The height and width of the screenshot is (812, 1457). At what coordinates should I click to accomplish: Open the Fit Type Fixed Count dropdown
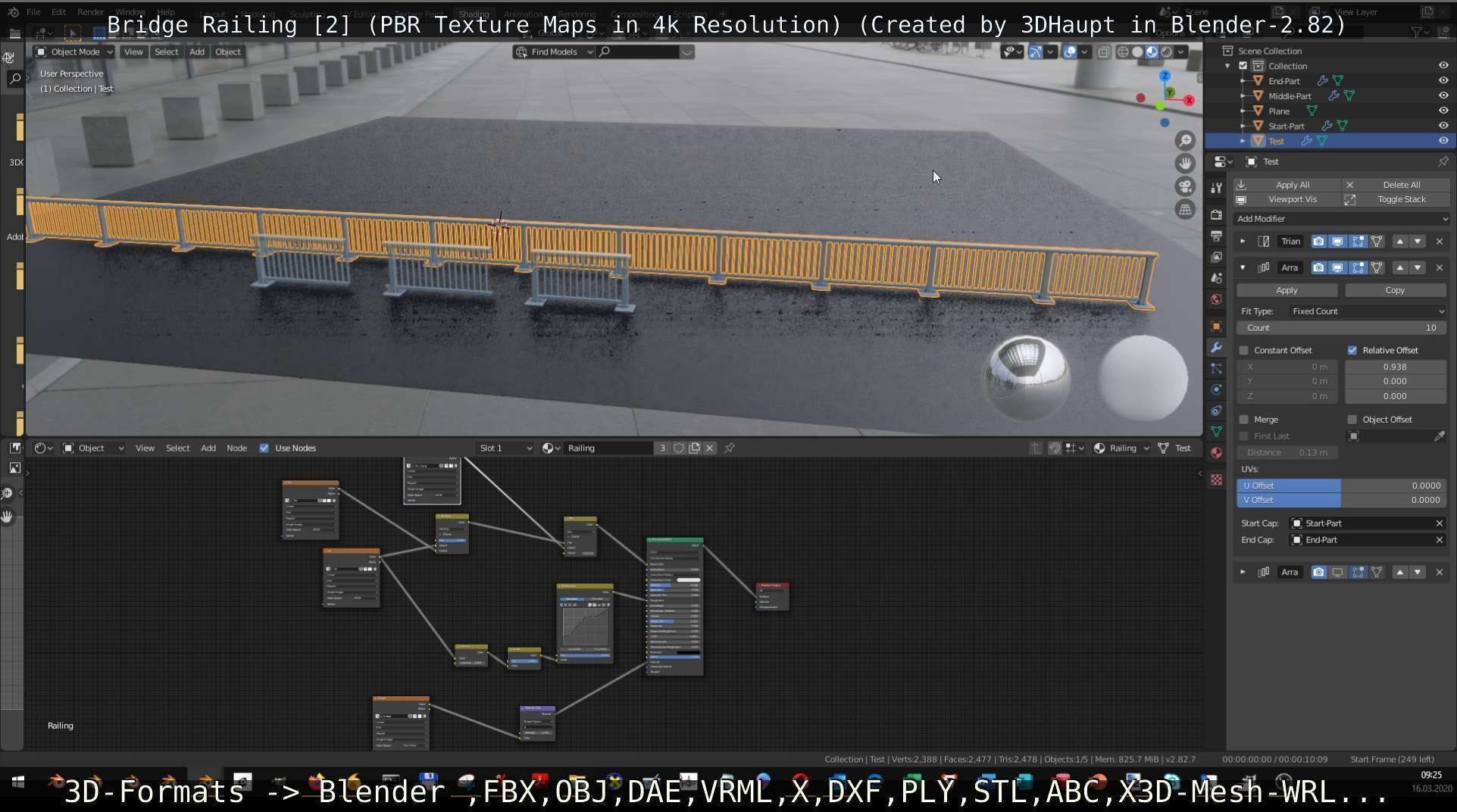tap(1367, 311)
